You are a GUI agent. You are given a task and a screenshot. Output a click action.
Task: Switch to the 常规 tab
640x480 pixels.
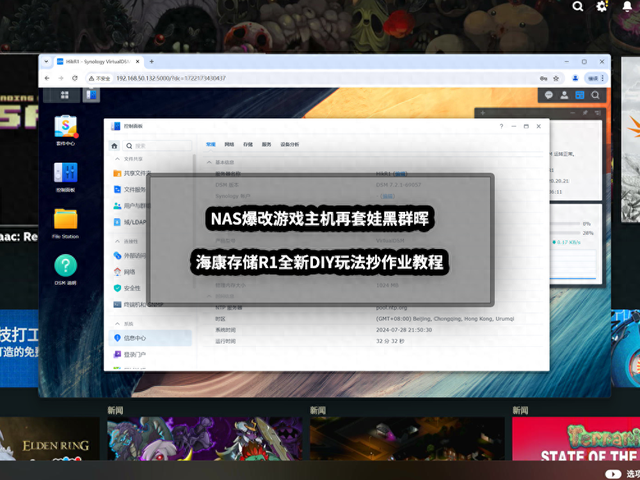(211, 144)
